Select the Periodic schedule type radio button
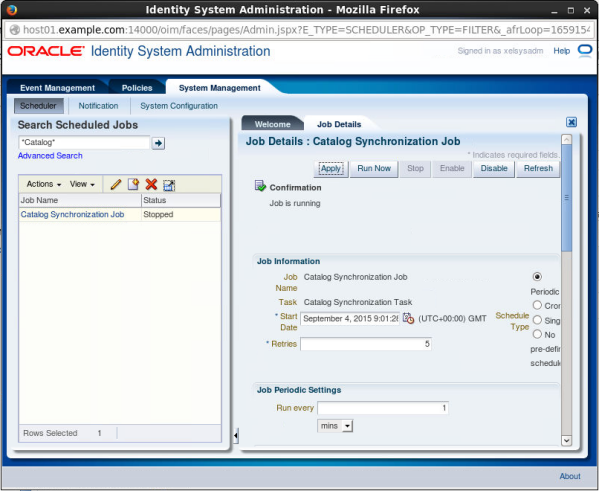 (x=537, y=276)
